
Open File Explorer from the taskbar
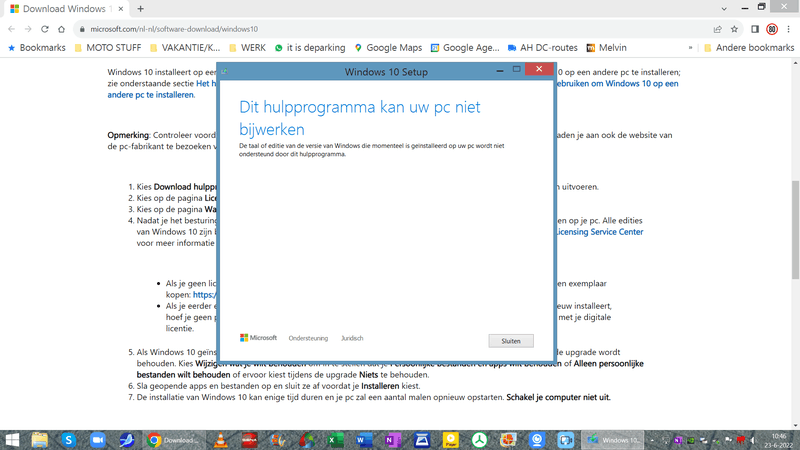click(40, 440)
